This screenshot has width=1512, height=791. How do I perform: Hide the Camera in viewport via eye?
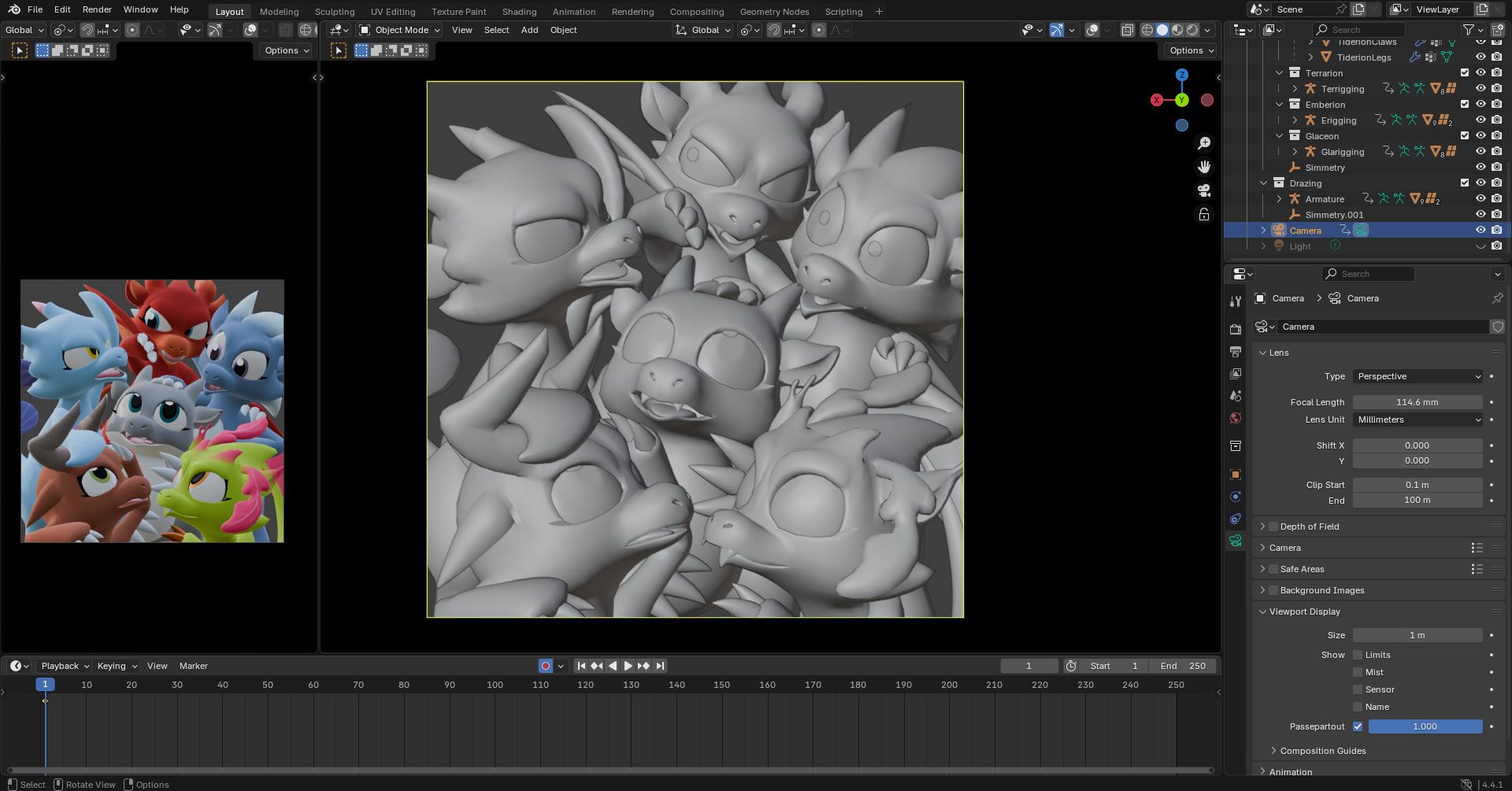[1480, 230]
